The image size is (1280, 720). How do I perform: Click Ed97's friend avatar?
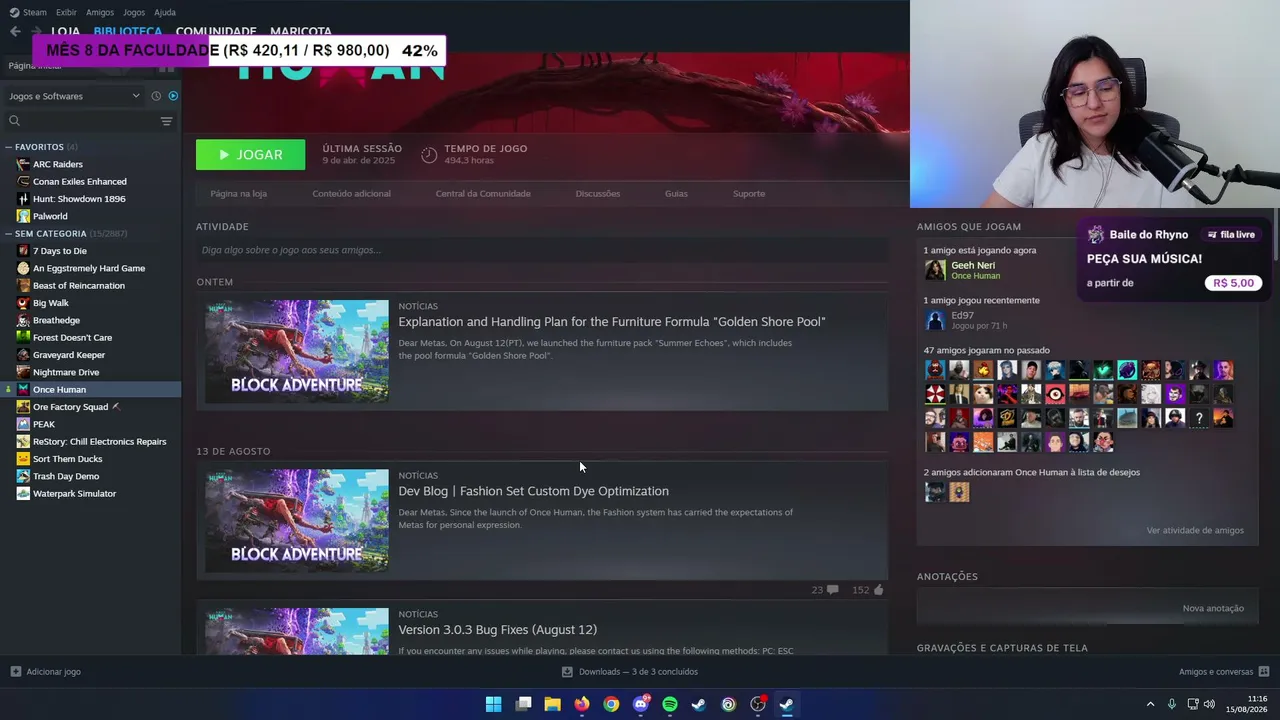(x=935, y=320)
